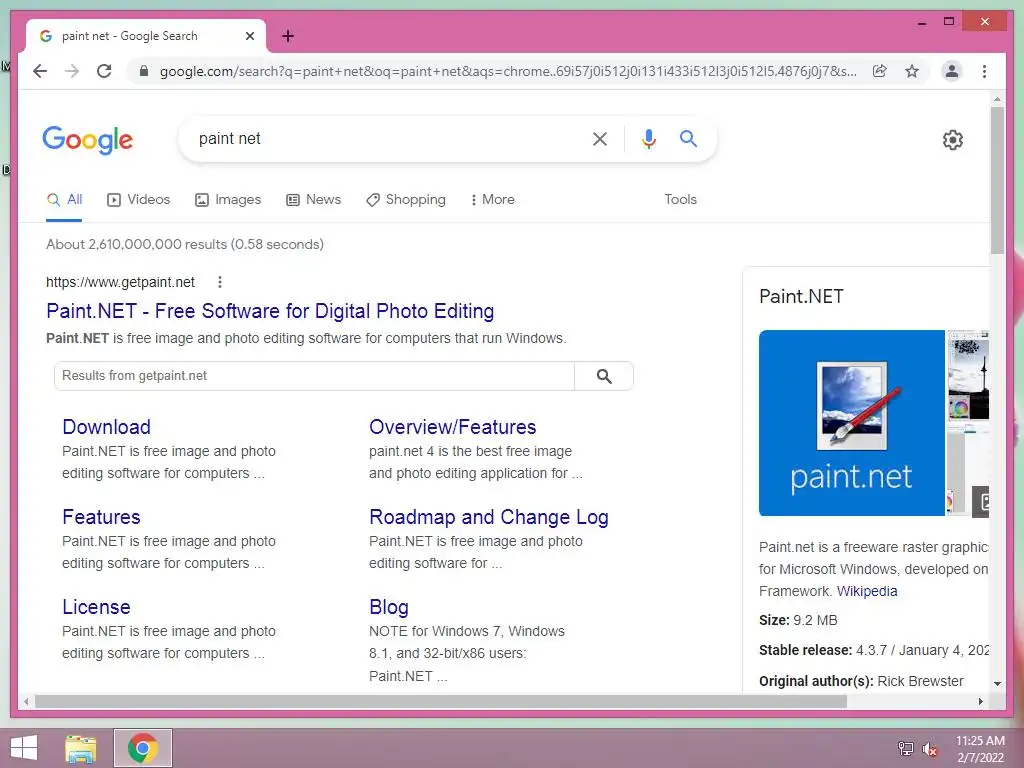1024x768 pixels.
Task: Click the https://www.getpaint.net URL text
Action: tap(120, 282)
